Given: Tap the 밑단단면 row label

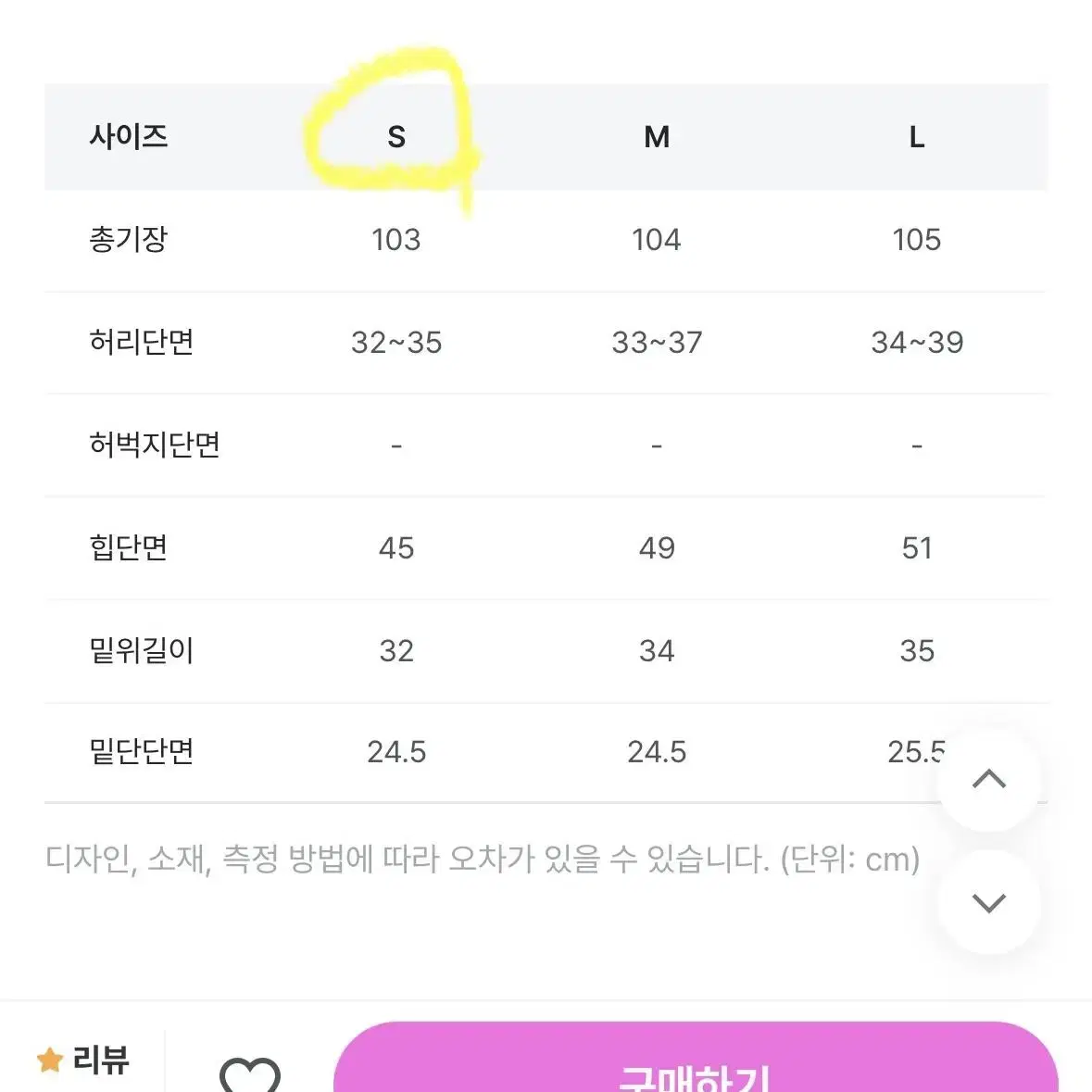Looking at the screenshot, I should (142, 751).
